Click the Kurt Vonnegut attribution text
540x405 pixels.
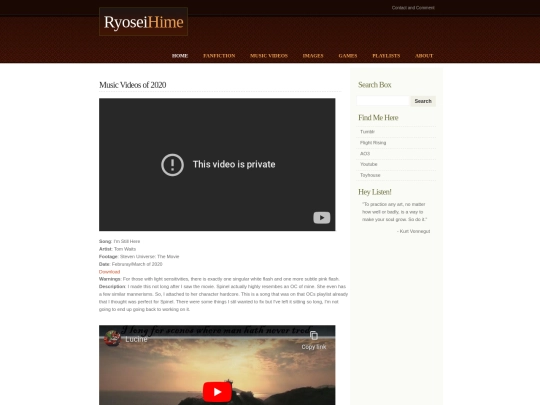tap(413, 231)
